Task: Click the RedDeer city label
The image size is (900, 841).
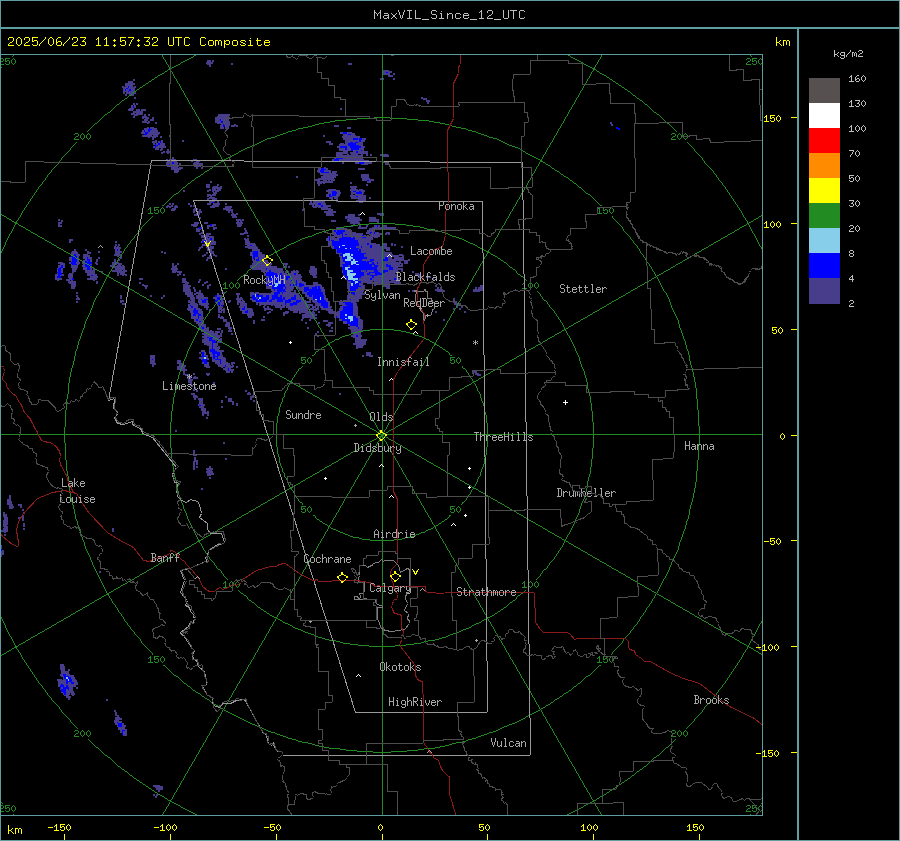Action: pyautogui.click(x=424, y=303)
